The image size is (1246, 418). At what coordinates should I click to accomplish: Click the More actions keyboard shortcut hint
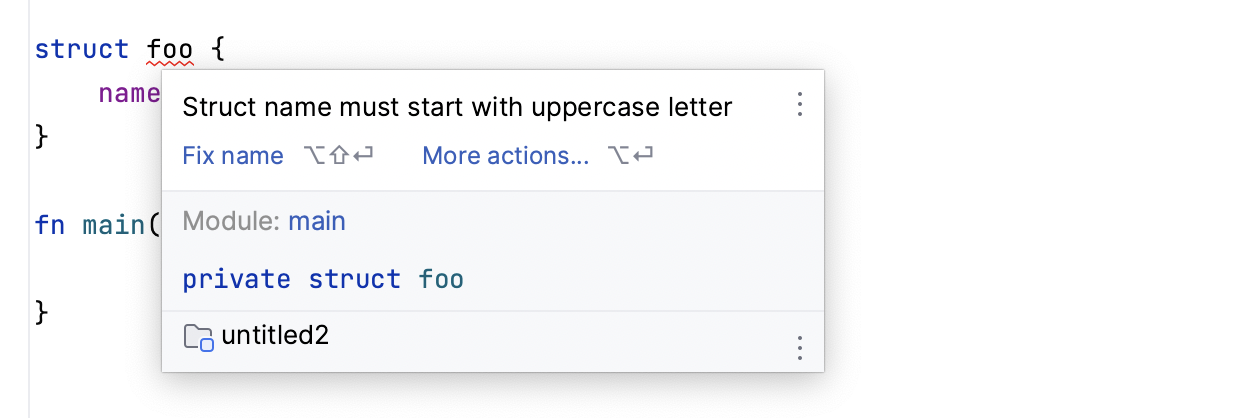point(630,156)
